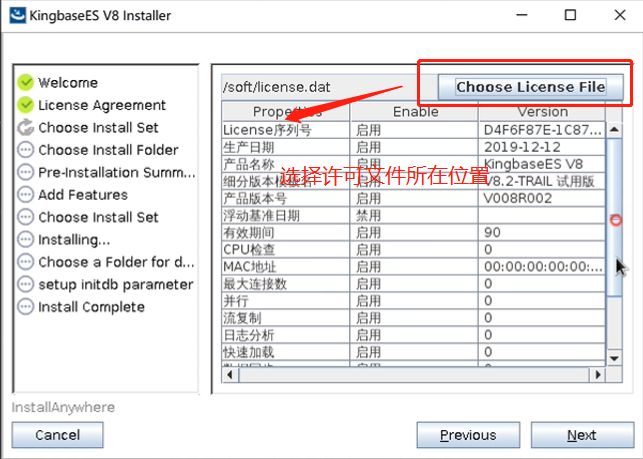Screen dimensions: 643x459
Task: Select the CPU检查 property cell
Action: pos(286,250)
